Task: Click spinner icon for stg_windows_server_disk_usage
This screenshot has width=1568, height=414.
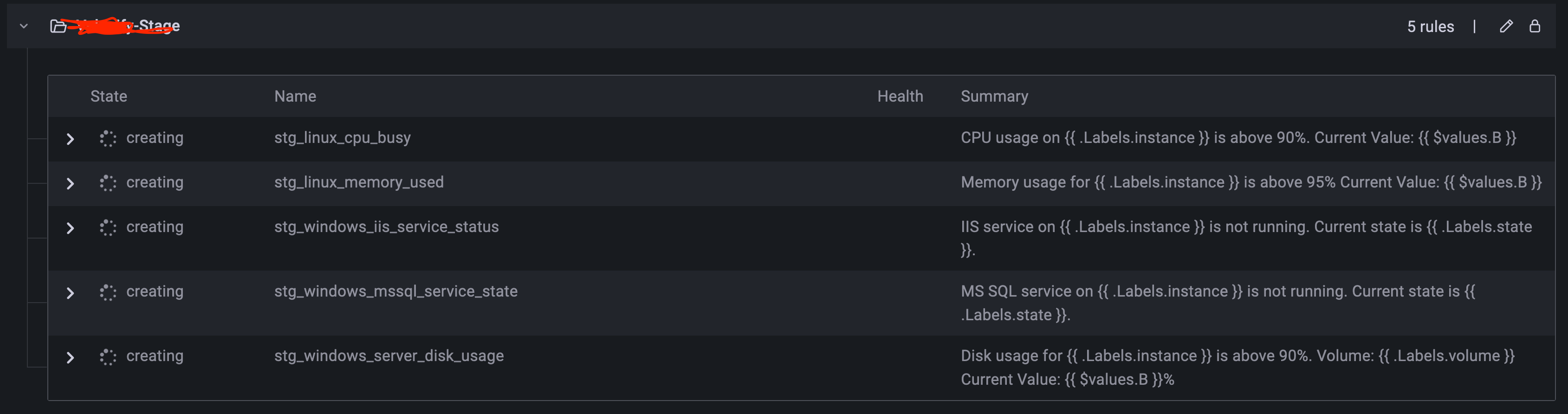Action: click(108, 357)
